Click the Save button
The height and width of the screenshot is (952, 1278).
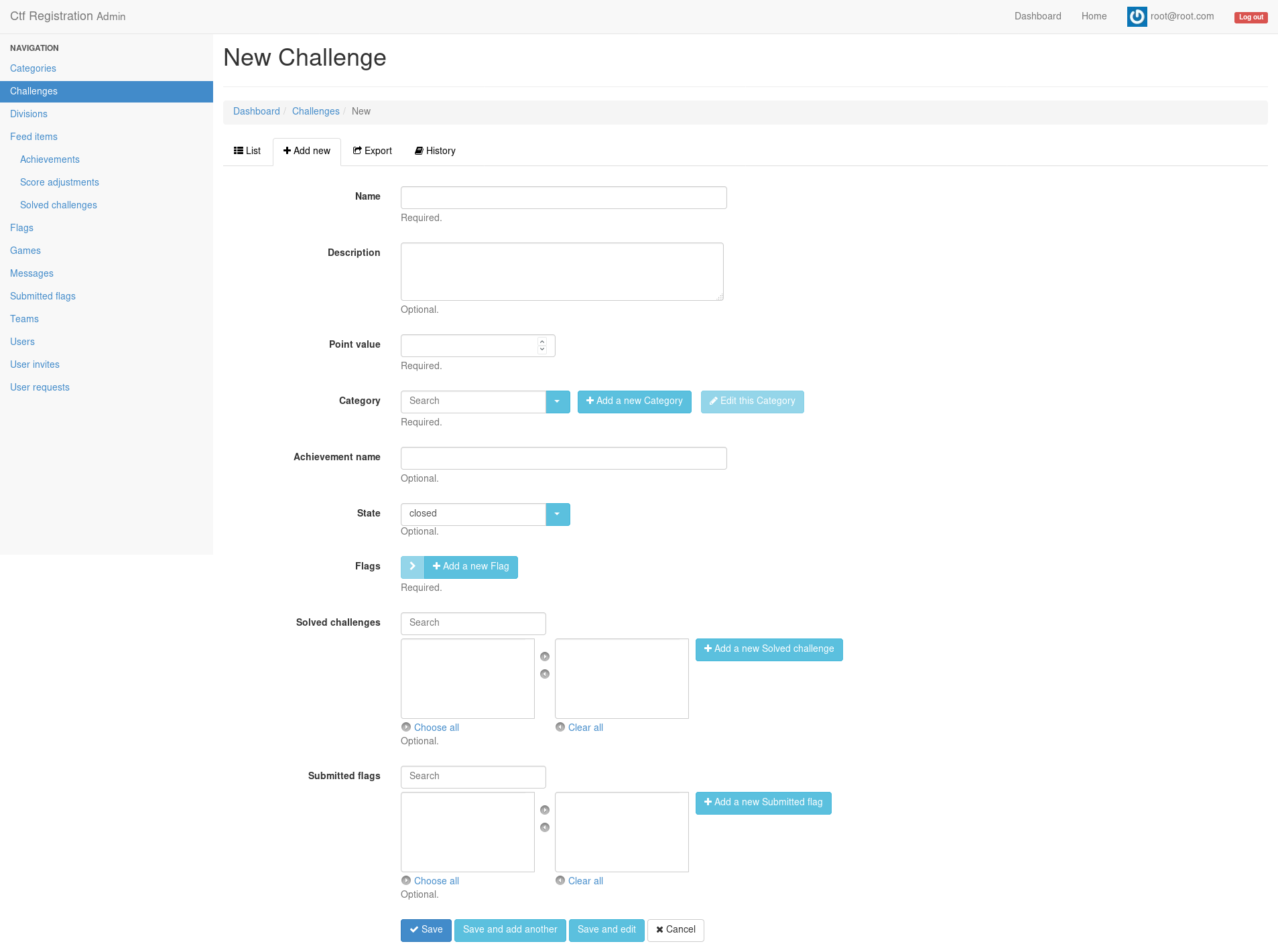pyautogui.click(x=426, y=930)
